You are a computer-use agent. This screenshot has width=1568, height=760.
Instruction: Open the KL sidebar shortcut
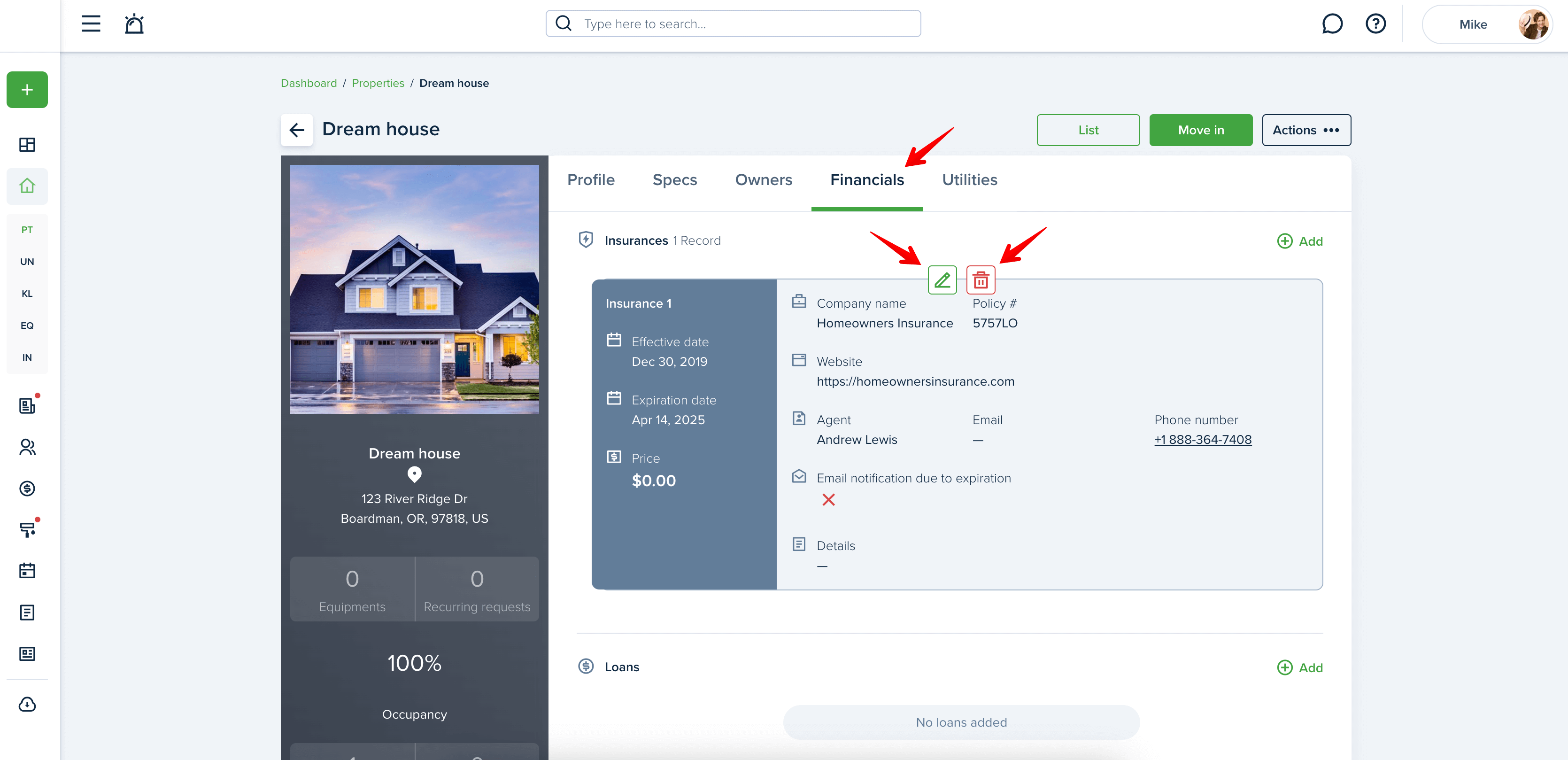tap(27, 294)
